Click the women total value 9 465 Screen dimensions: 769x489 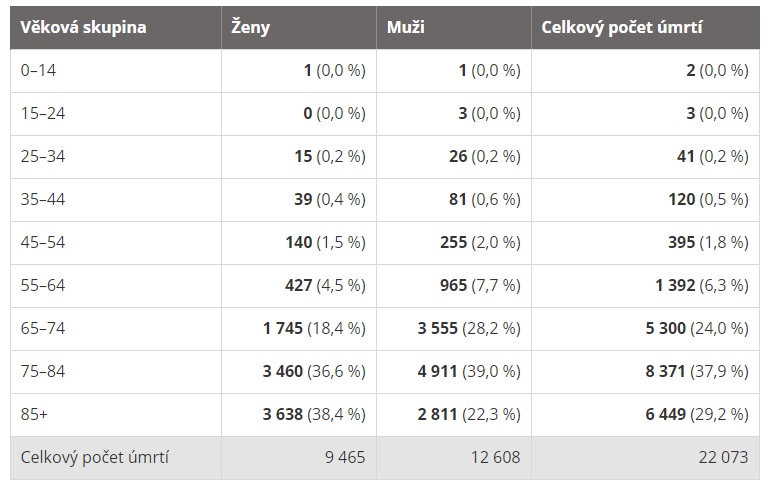click(345, 458)
